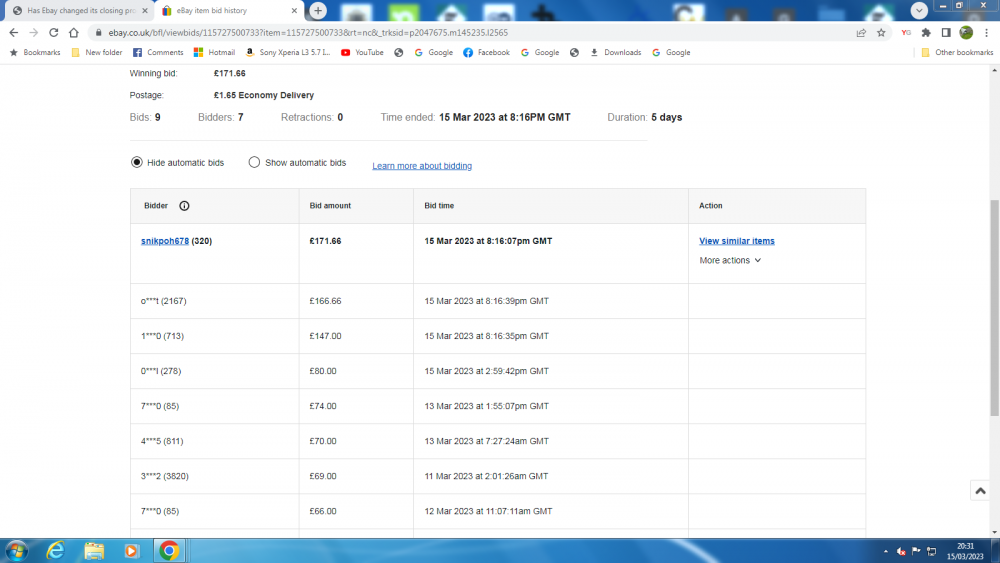Open the Extensions puzzle icon
This screenshot has width=1000, height=563.
tap(926, 32)
